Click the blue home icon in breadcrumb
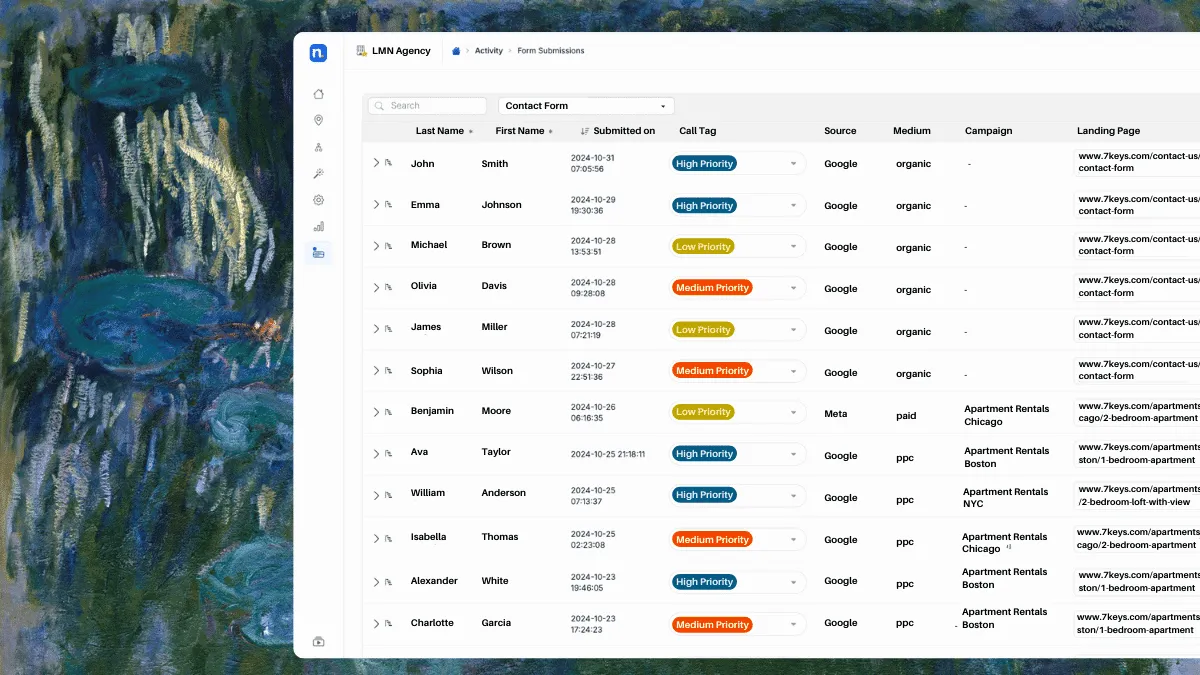 click(456, 51)
